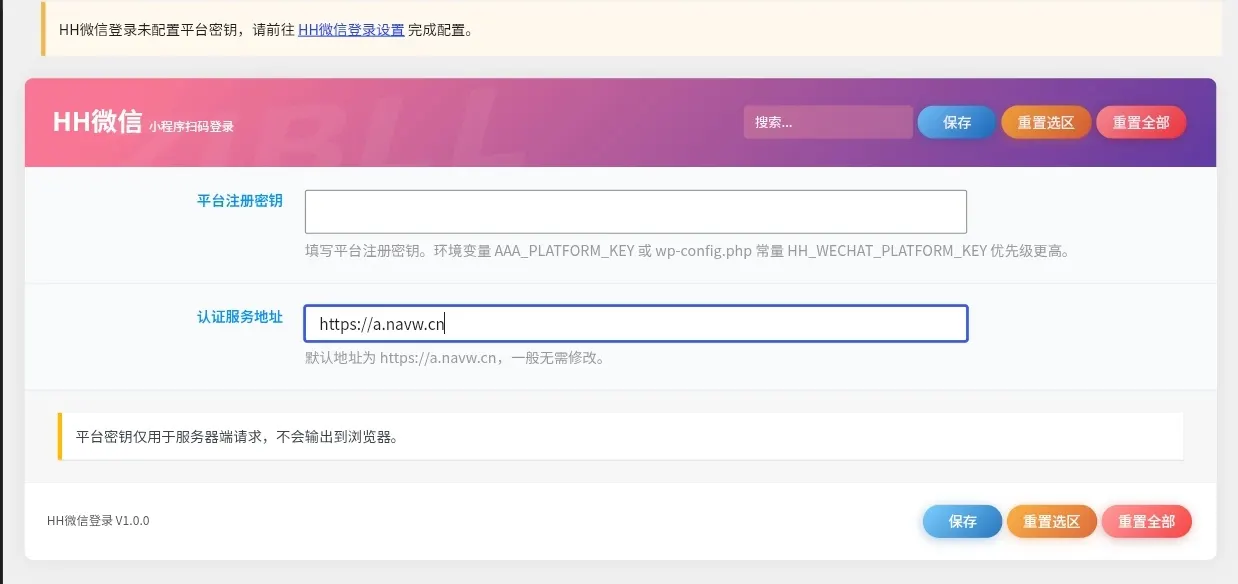Focus the 平台注册密钥 input field

tap(636, 212)
